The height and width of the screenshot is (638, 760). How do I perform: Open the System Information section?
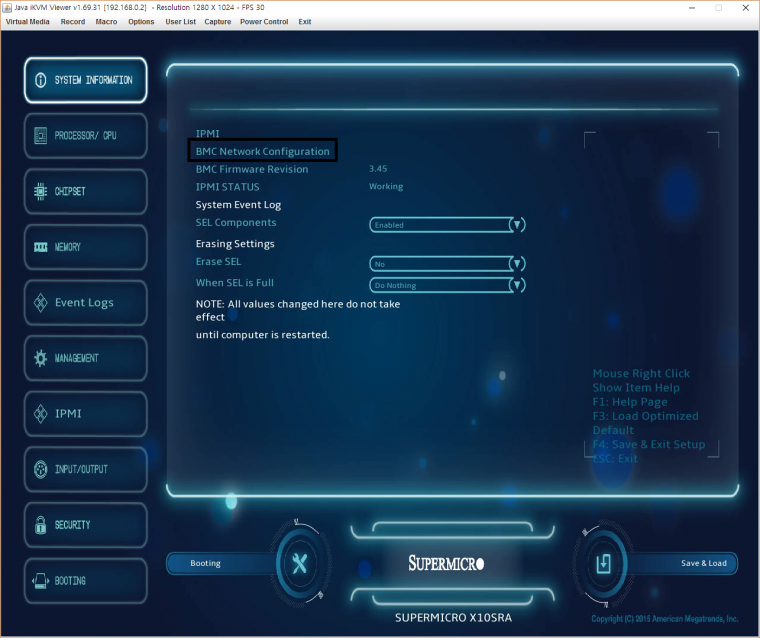coord(86,80)
